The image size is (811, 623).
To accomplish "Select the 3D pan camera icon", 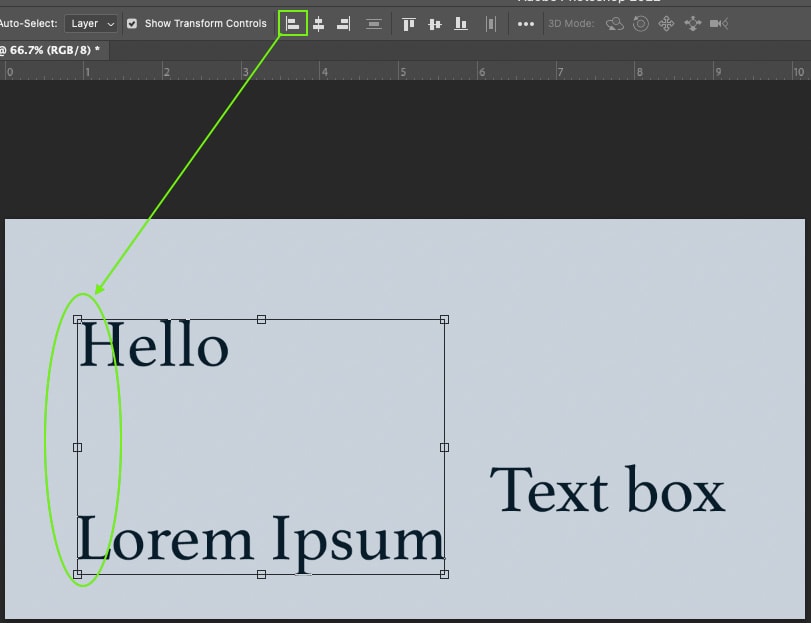I will pos(666,23).
